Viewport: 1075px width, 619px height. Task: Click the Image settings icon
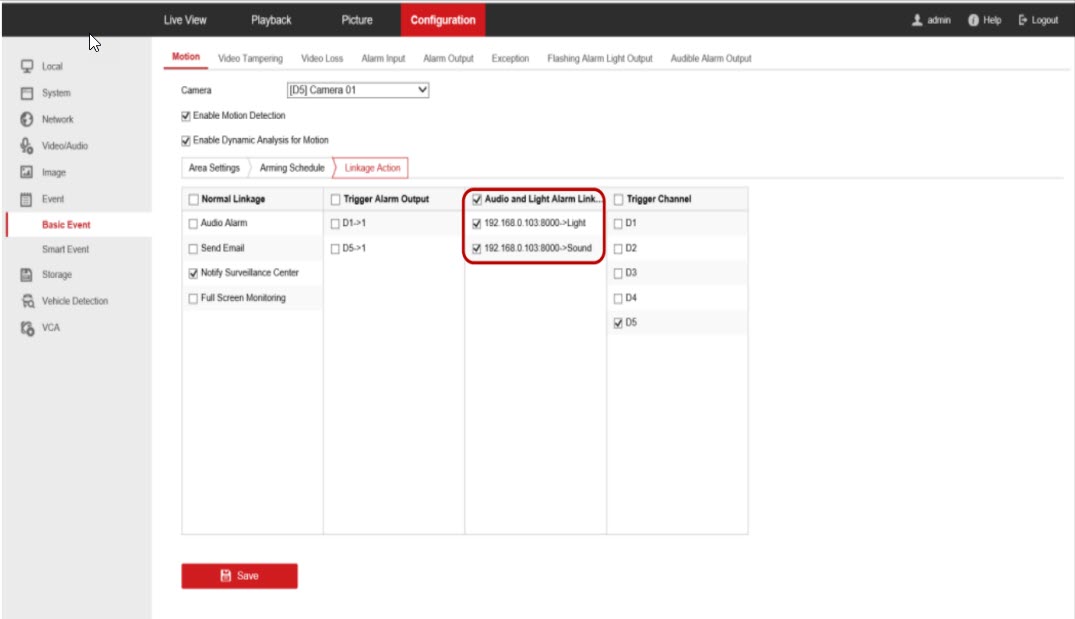(28, 172)
